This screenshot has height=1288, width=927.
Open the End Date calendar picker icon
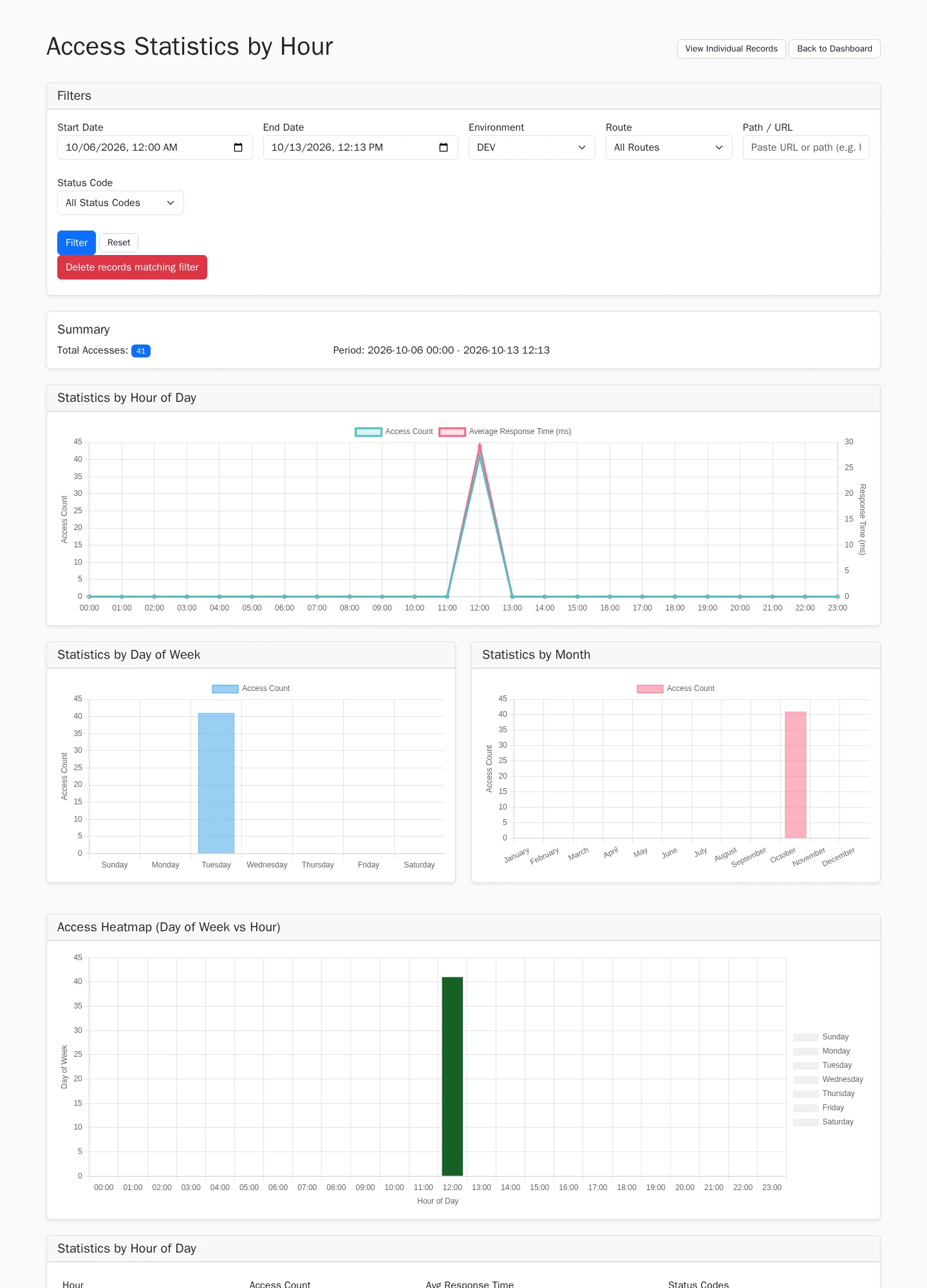coord(444,147)
